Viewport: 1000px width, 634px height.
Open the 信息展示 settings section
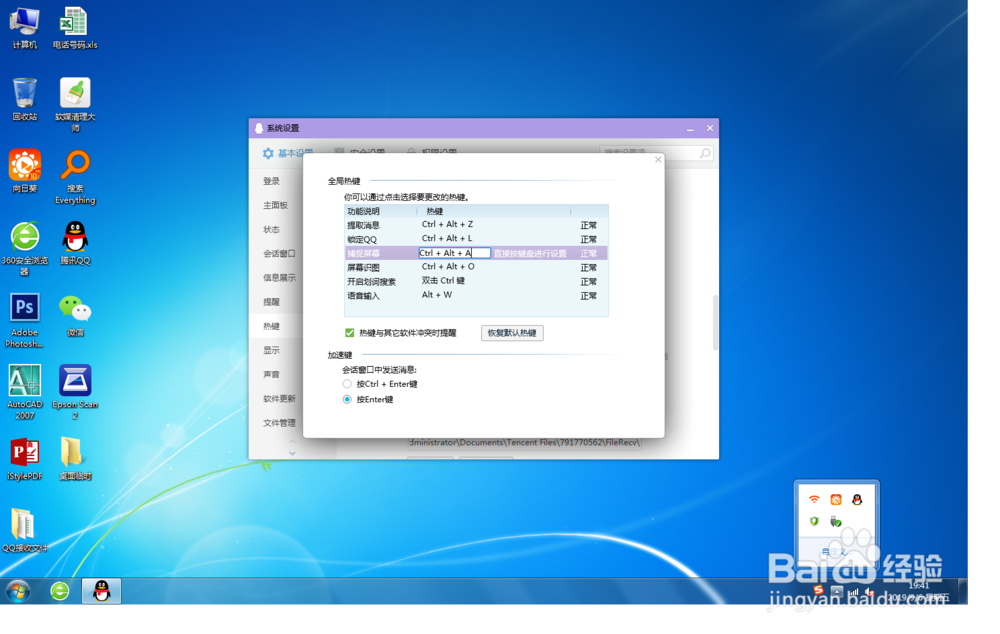click(x=279, y=278)
